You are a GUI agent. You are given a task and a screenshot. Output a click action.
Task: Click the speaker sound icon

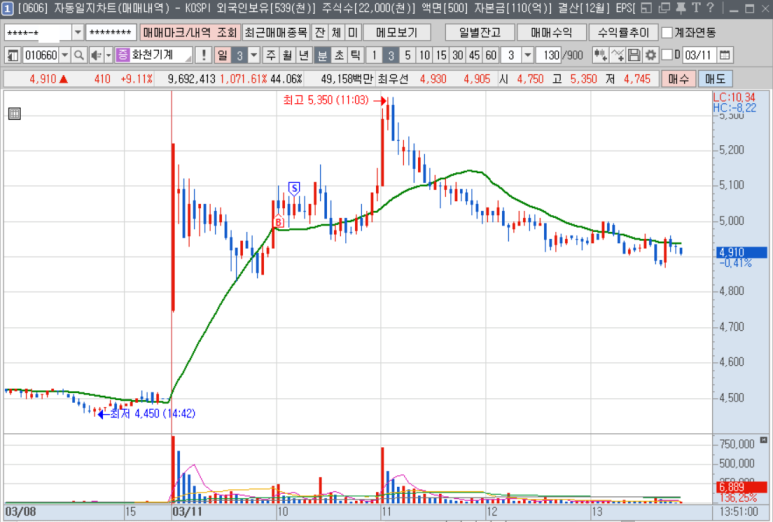[x=95, y=55]
